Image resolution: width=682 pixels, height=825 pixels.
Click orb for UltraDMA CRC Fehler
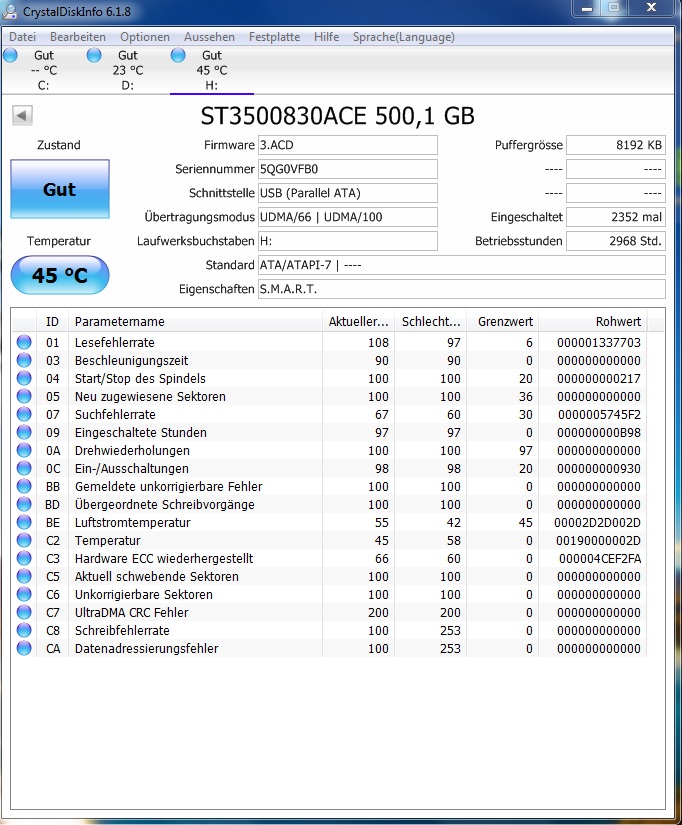(24, 612)
